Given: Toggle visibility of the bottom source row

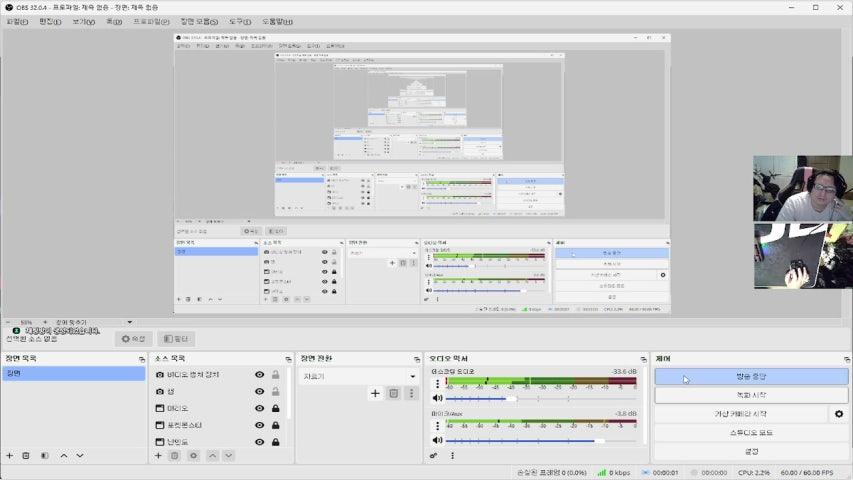Looking at the screenshot, I should (259, 442).
